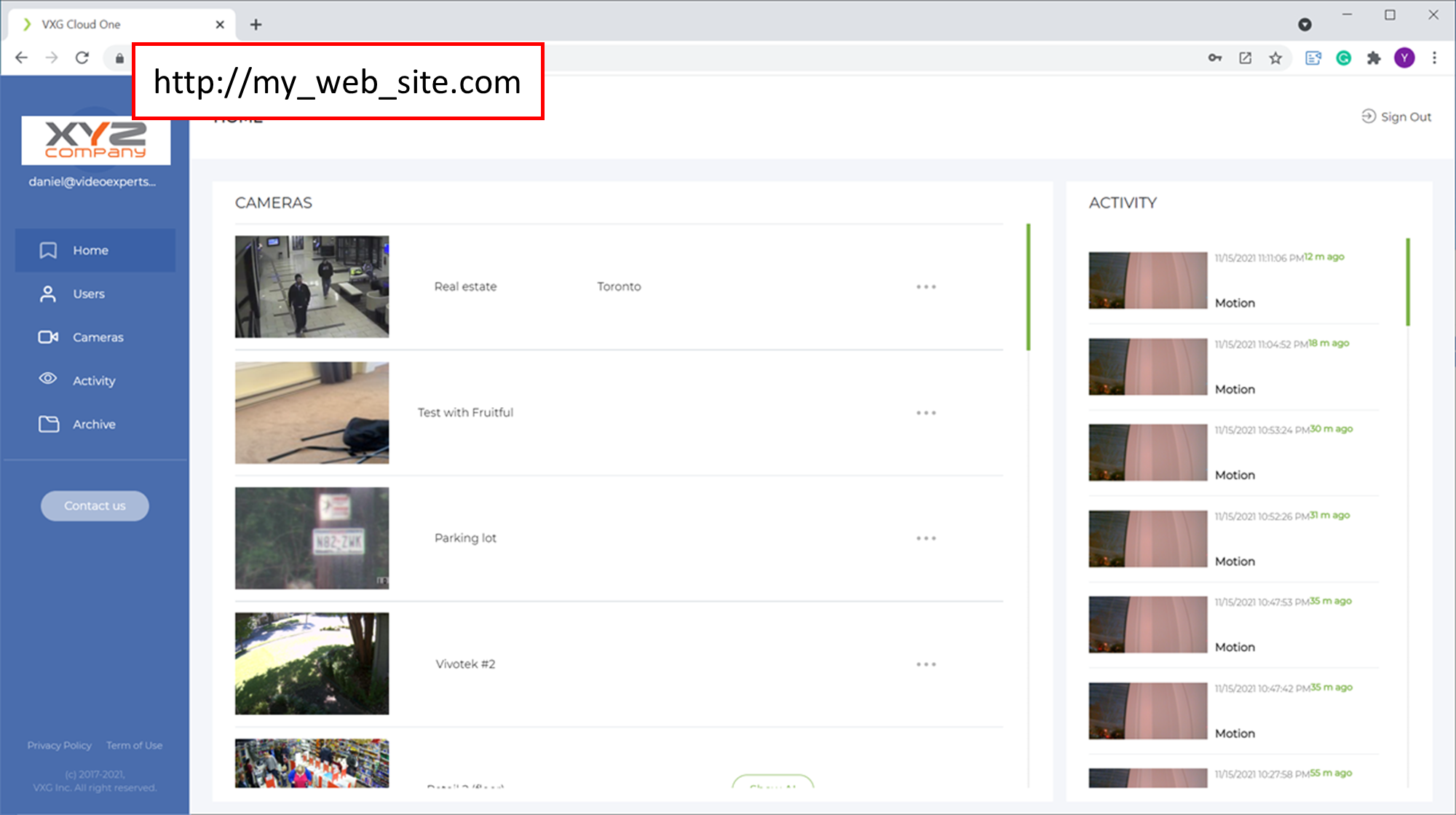Open Chrome's three-dot settings menu
Screen dimensions: 1456x815
tap(1434, 58)
